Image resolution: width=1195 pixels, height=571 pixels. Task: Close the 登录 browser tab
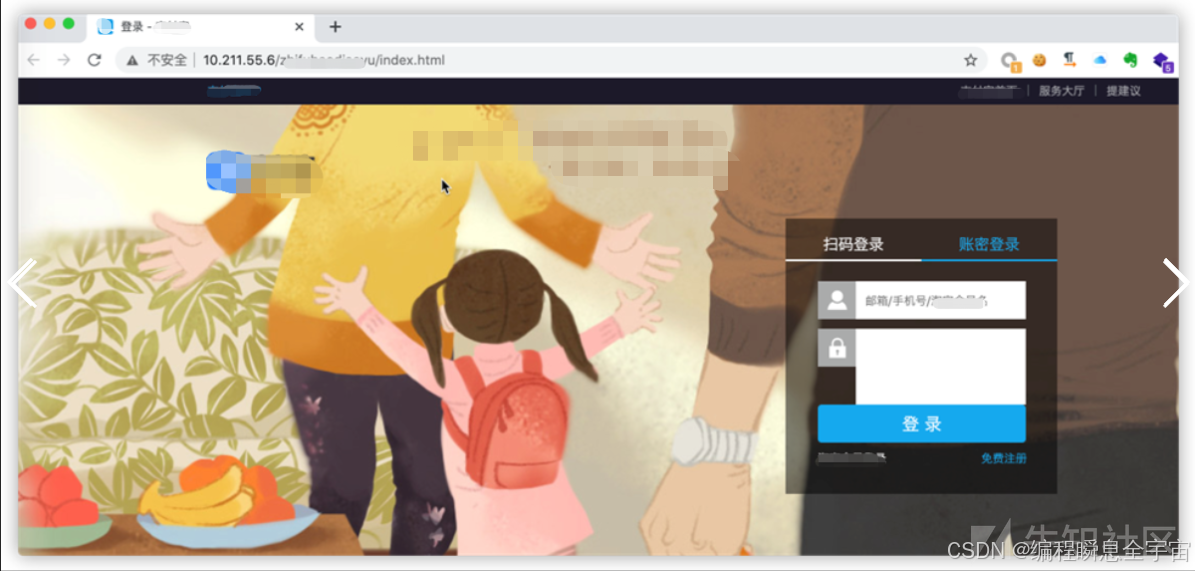[x=300, y=27]
